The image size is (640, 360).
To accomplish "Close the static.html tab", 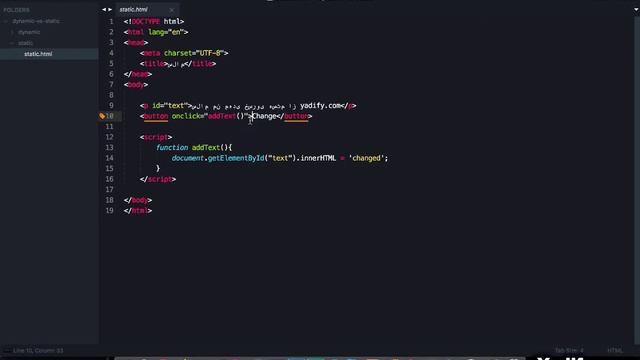I will 171,10.
